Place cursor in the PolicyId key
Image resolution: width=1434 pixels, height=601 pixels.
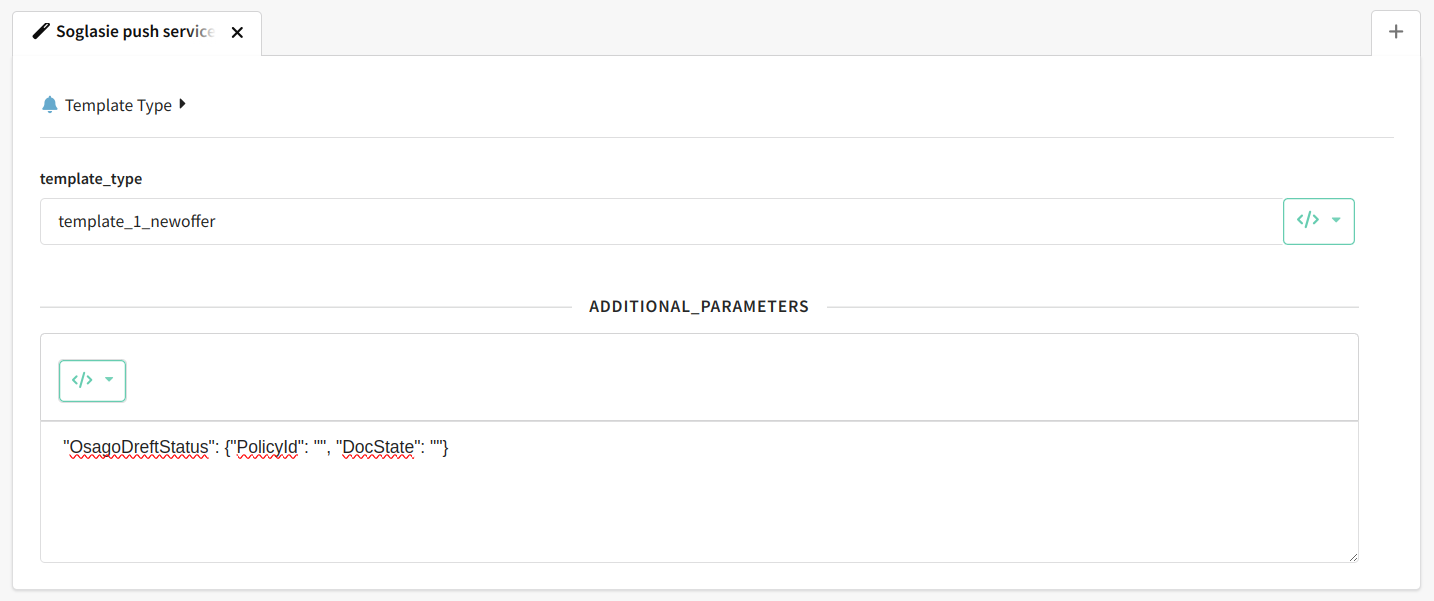point(266,448)
